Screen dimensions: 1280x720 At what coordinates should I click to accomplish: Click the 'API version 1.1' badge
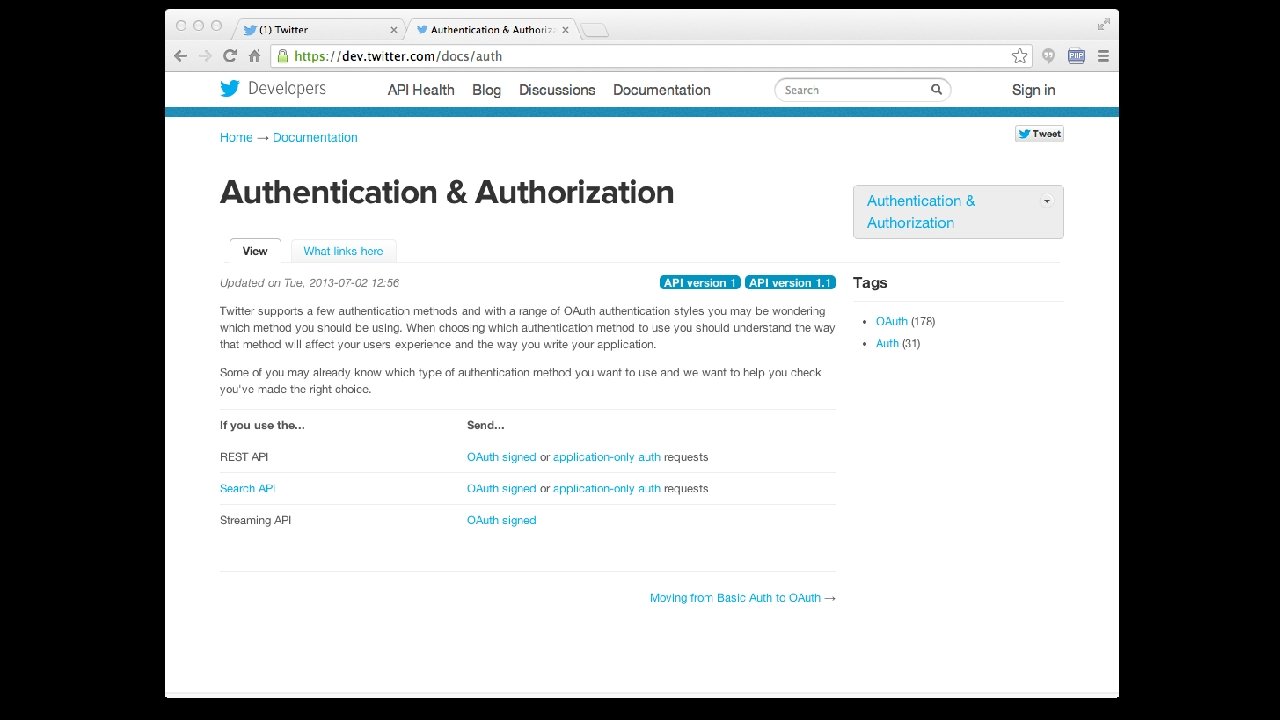790,283
